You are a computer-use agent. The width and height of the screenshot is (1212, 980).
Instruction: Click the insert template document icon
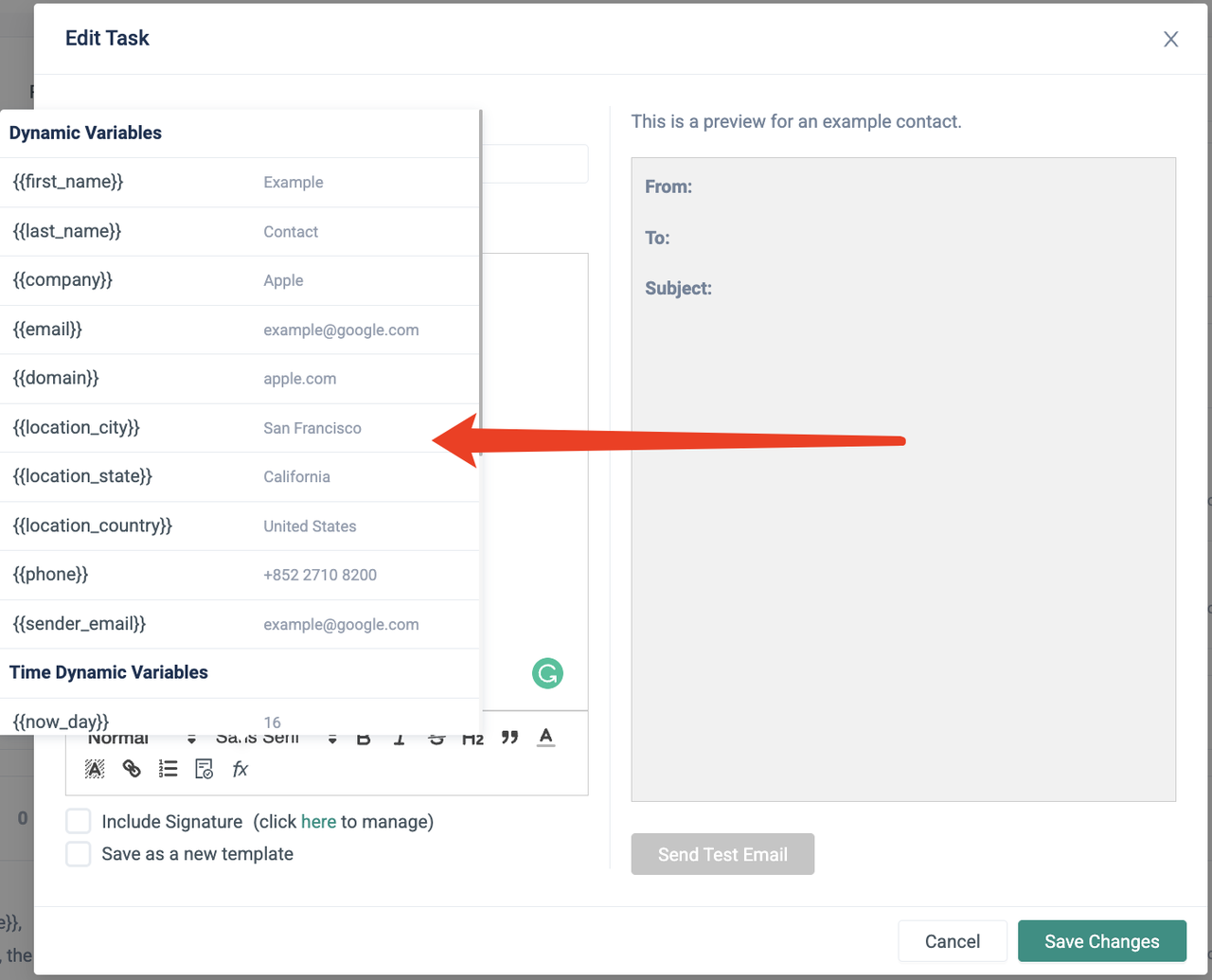(x=204, y=769)
